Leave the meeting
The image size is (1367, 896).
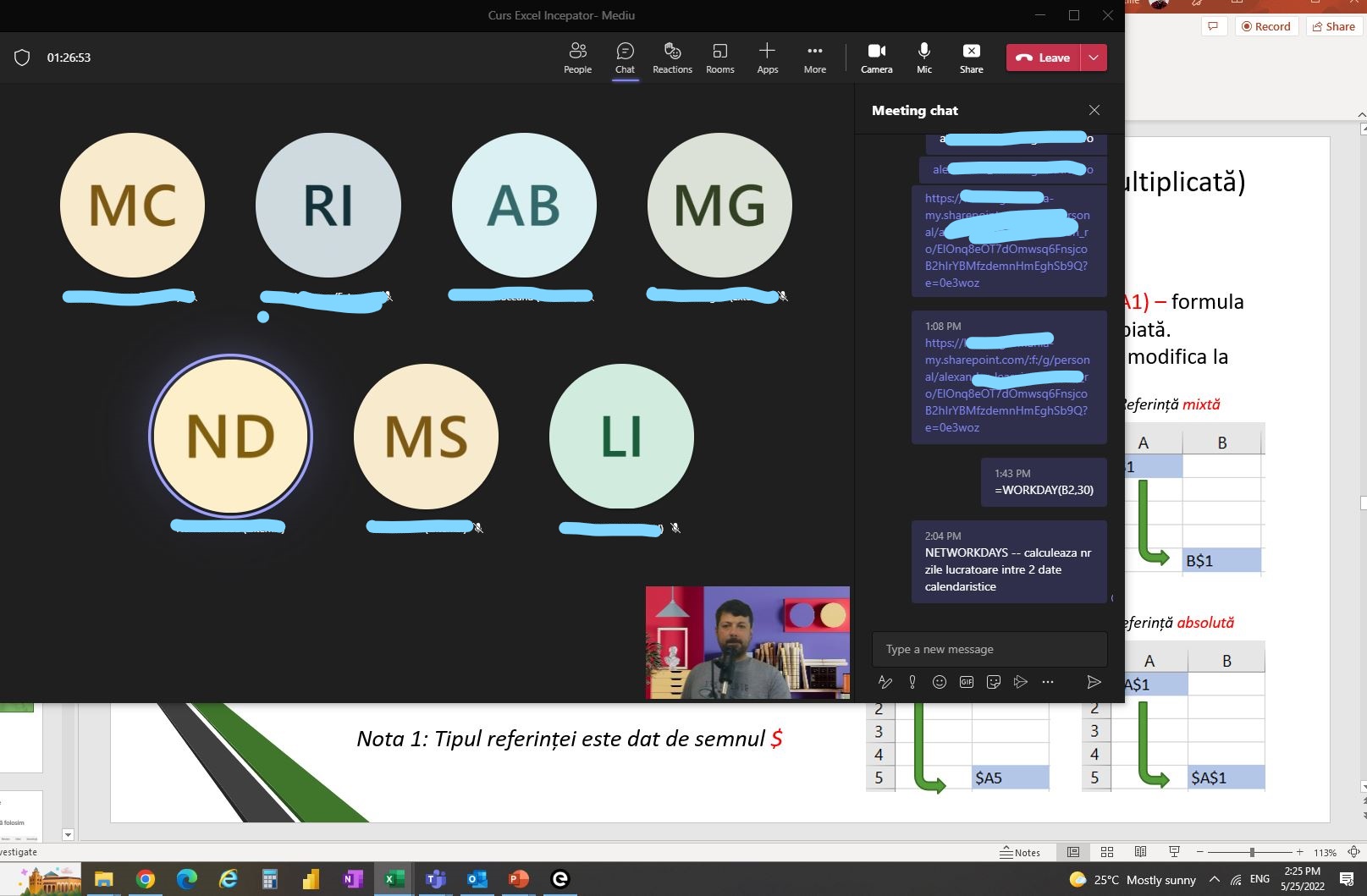click(x=1044, y=58)
